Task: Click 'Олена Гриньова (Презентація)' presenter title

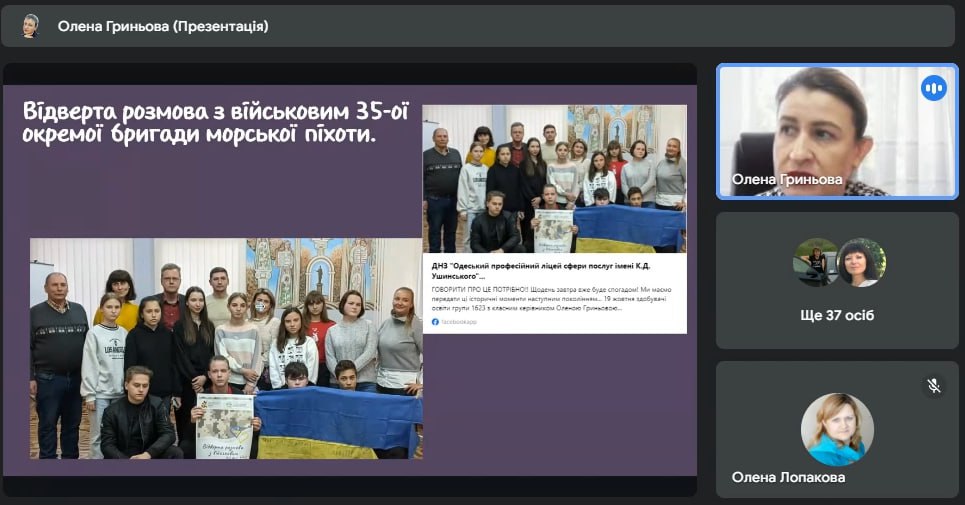Action: point(163,26)
